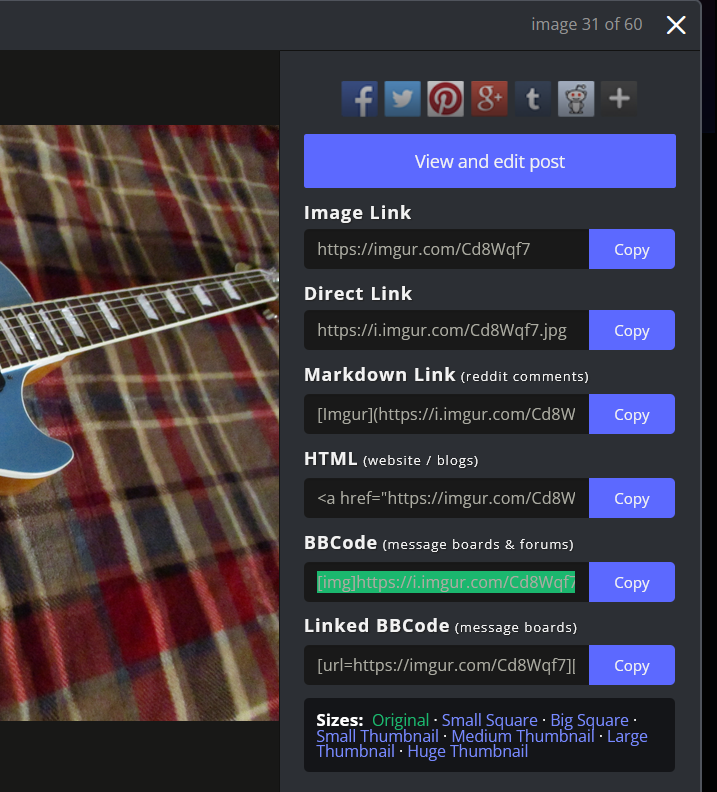This screenshot has height=792, width=717.
Task: Copy the Linked BBCode
Action: pos(632,665)
